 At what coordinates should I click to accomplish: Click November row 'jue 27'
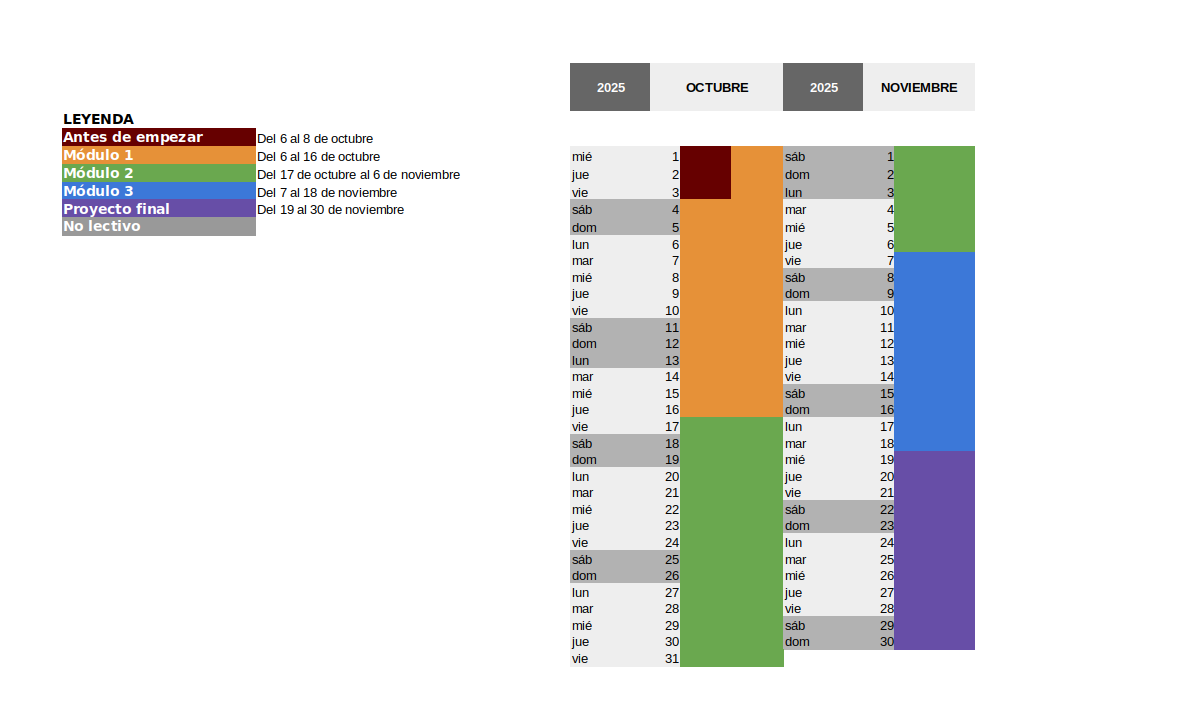(x=838, y=592)
